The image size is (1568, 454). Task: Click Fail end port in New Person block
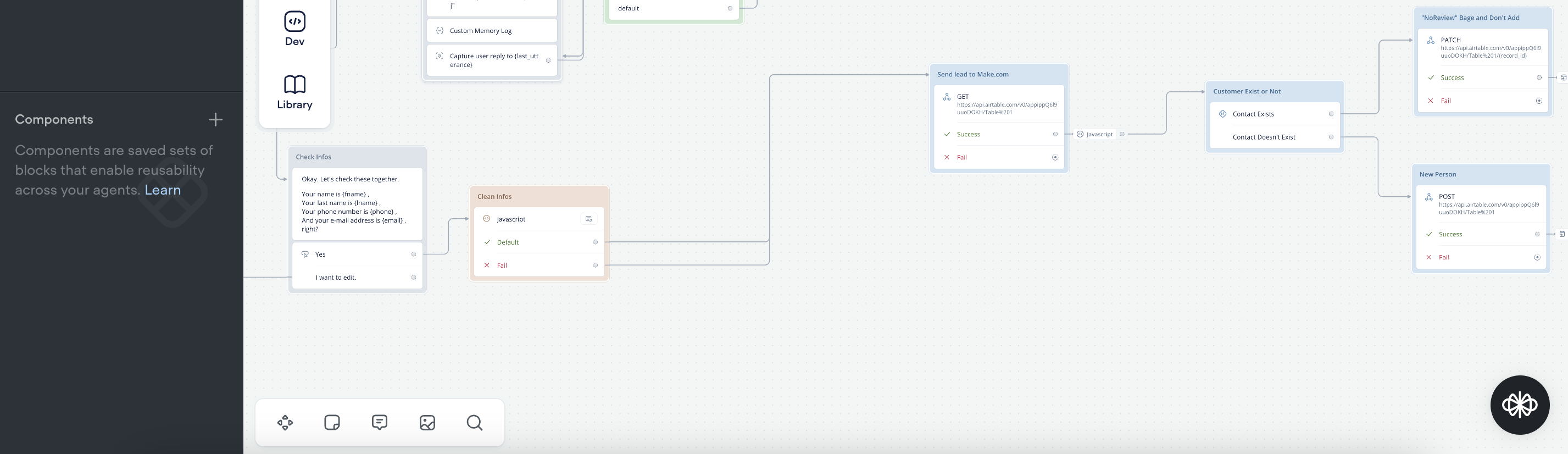tap(1538, 257)
